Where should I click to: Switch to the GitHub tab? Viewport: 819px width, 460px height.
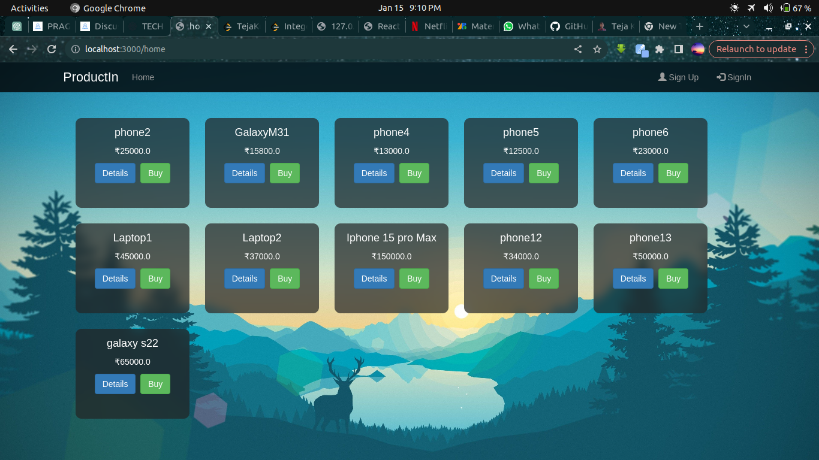coord(569,26)
